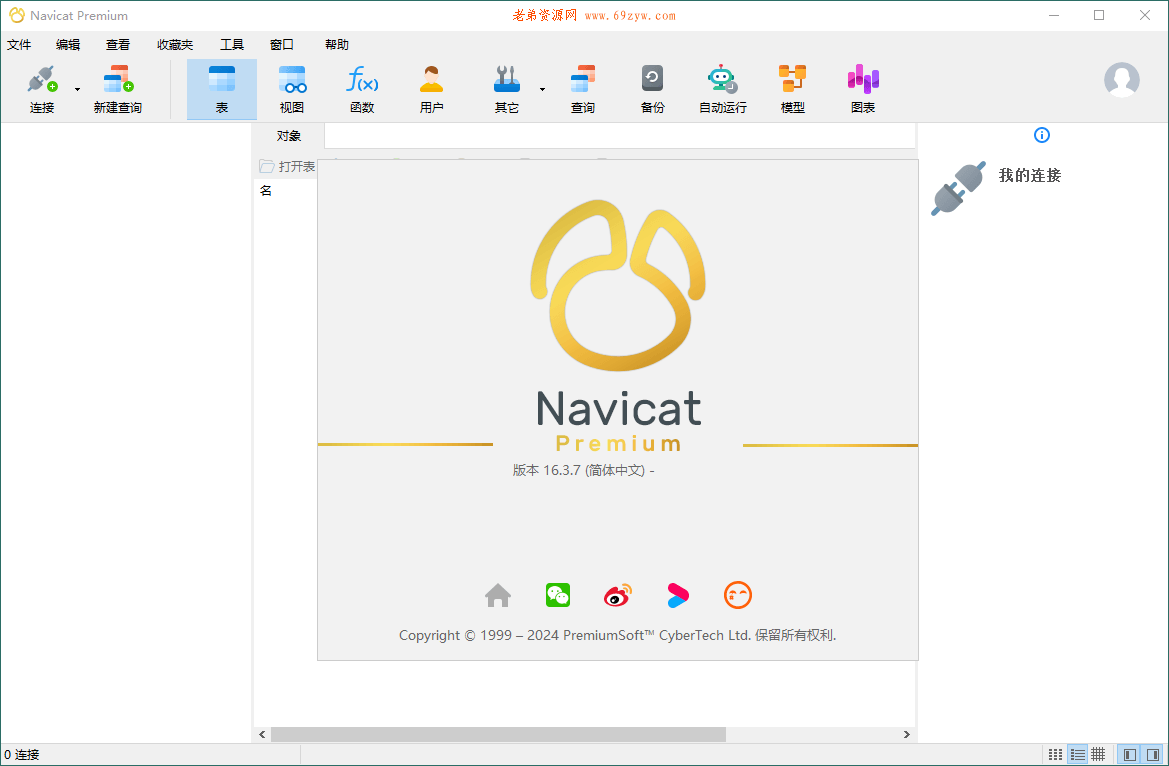Open the Tools (工具) menu

coord(232,45)
